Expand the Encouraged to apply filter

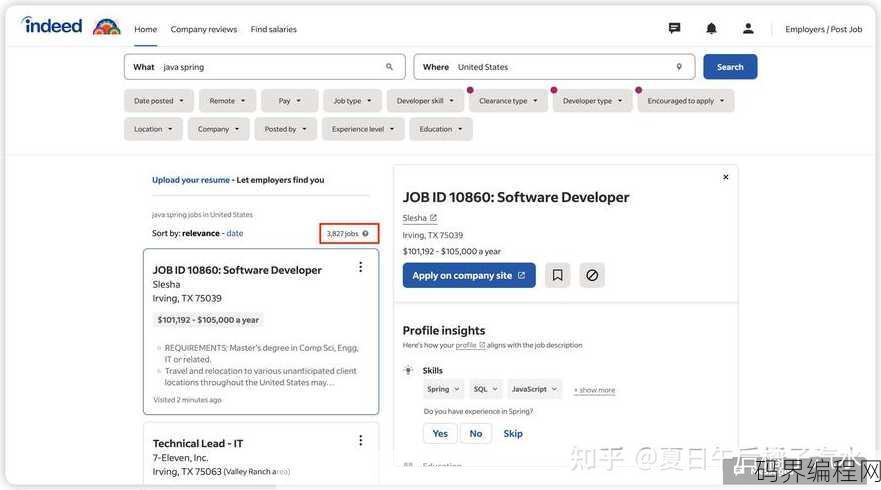coord(685,101)
